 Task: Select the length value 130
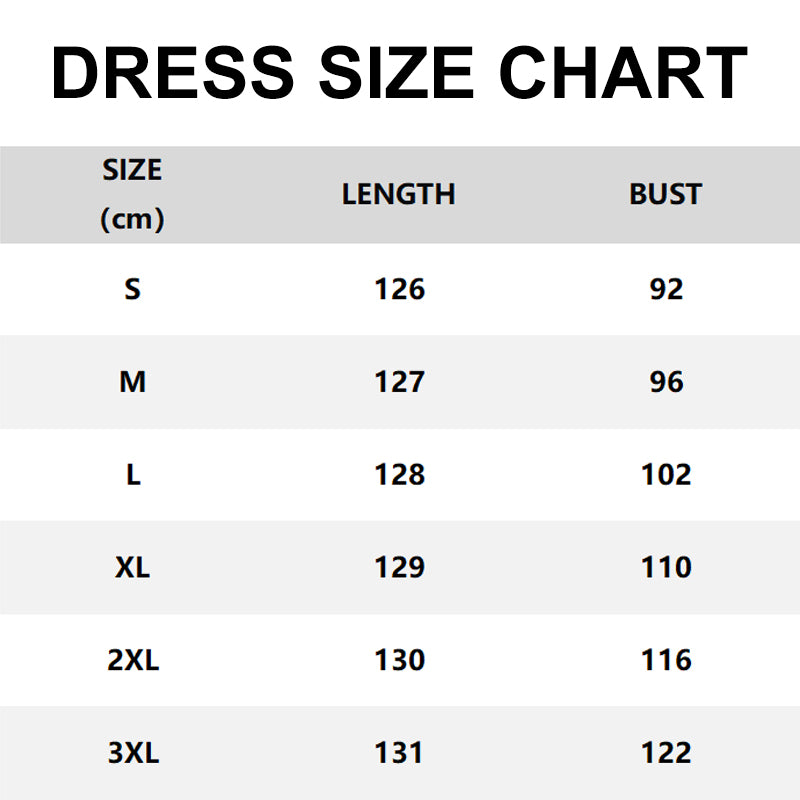click(399, 661)
